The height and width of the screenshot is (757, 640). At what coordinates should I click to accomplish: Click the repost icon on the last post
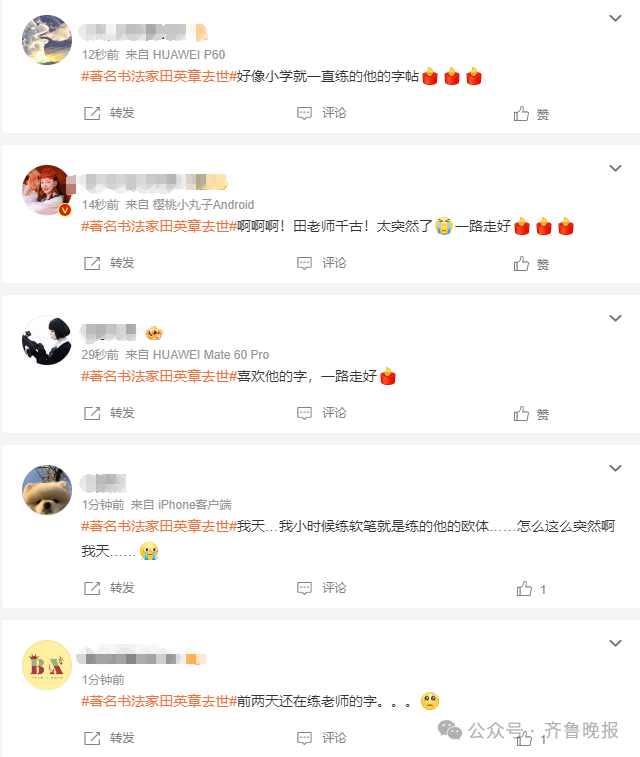pyautogui.click(x=92, y=739)
